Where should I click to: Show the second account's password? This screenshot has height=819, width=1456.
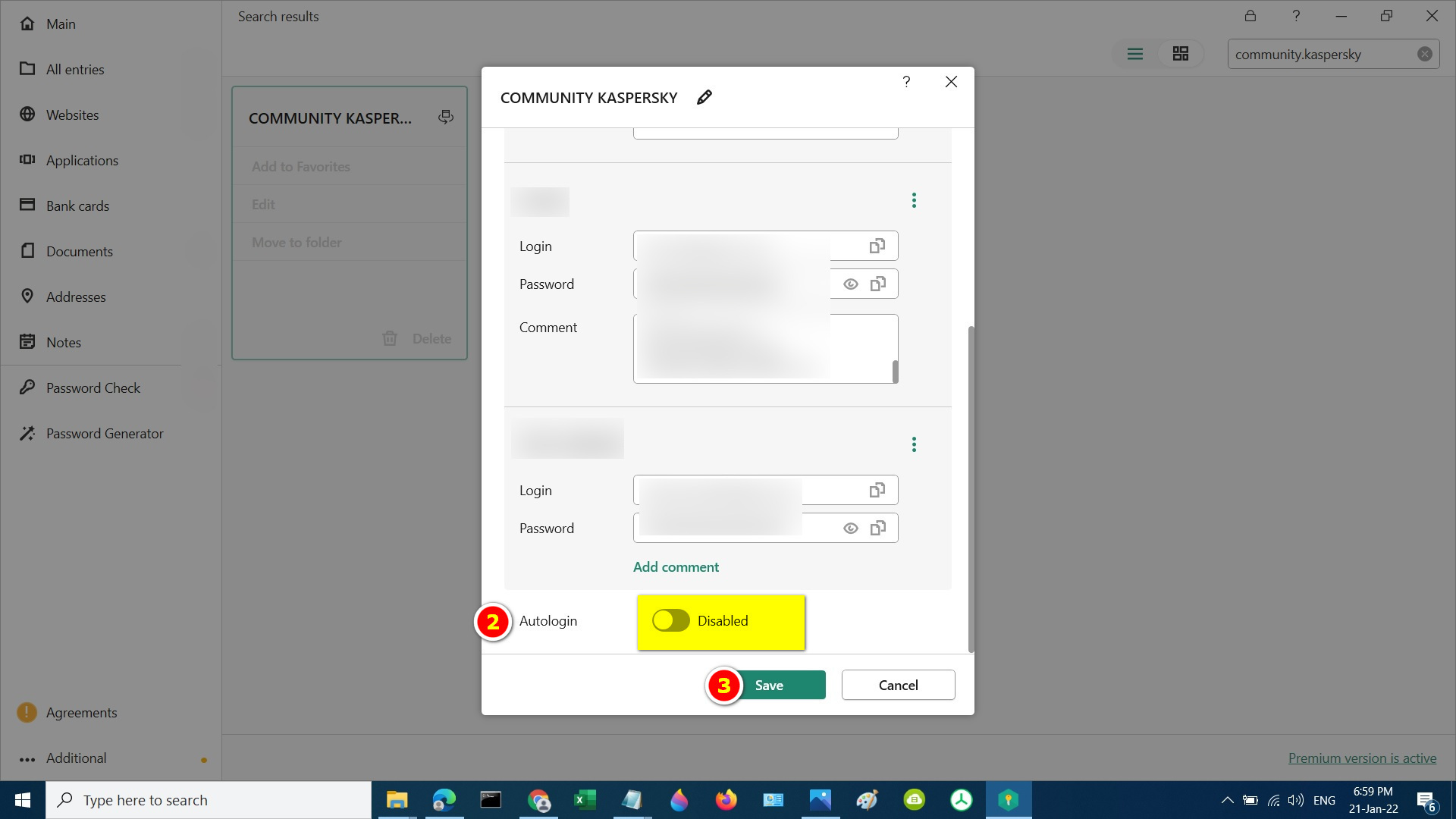[851, 528]
